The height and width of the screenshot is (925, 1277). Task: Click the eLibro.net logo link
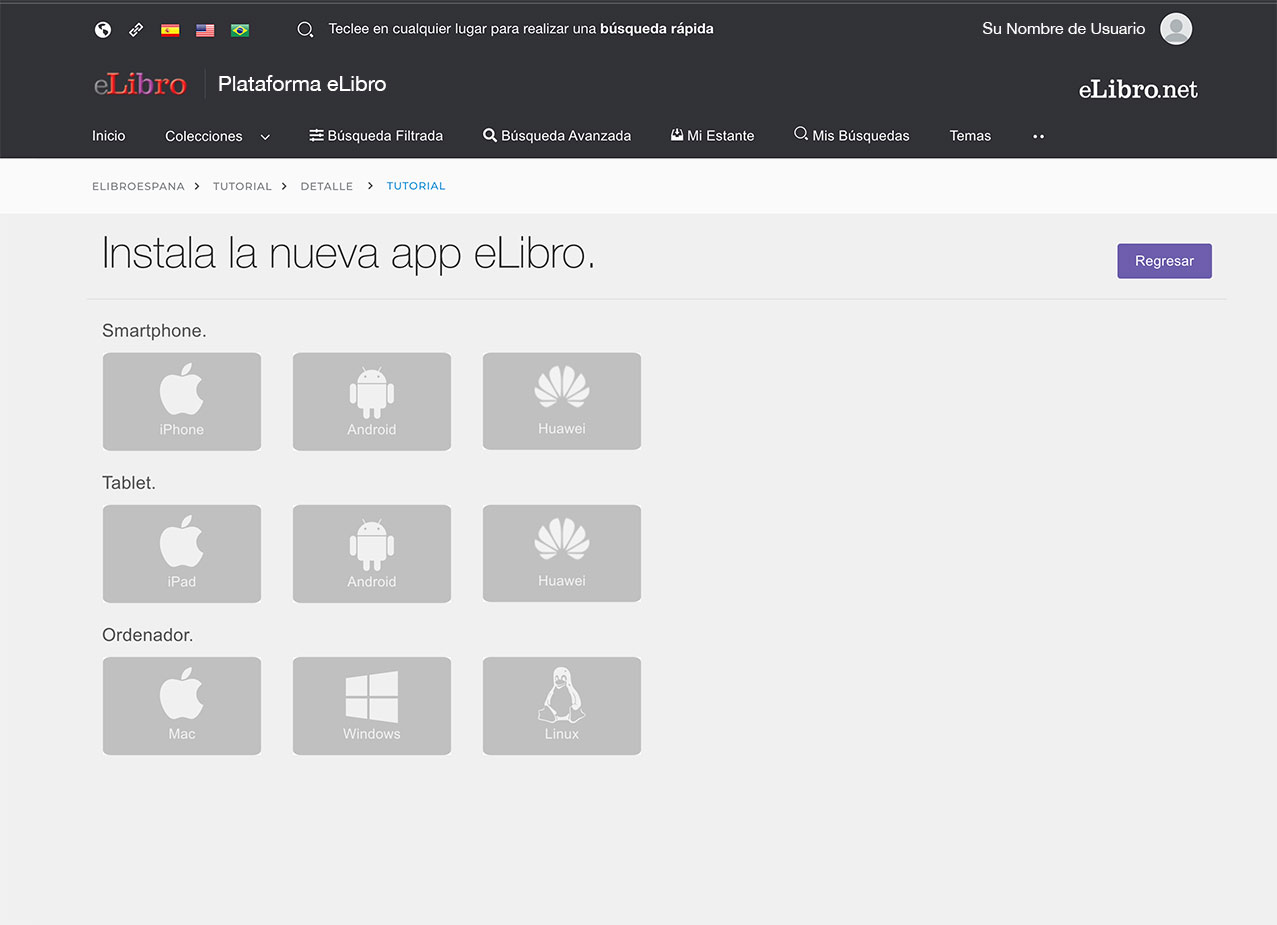click(1138, 90)
